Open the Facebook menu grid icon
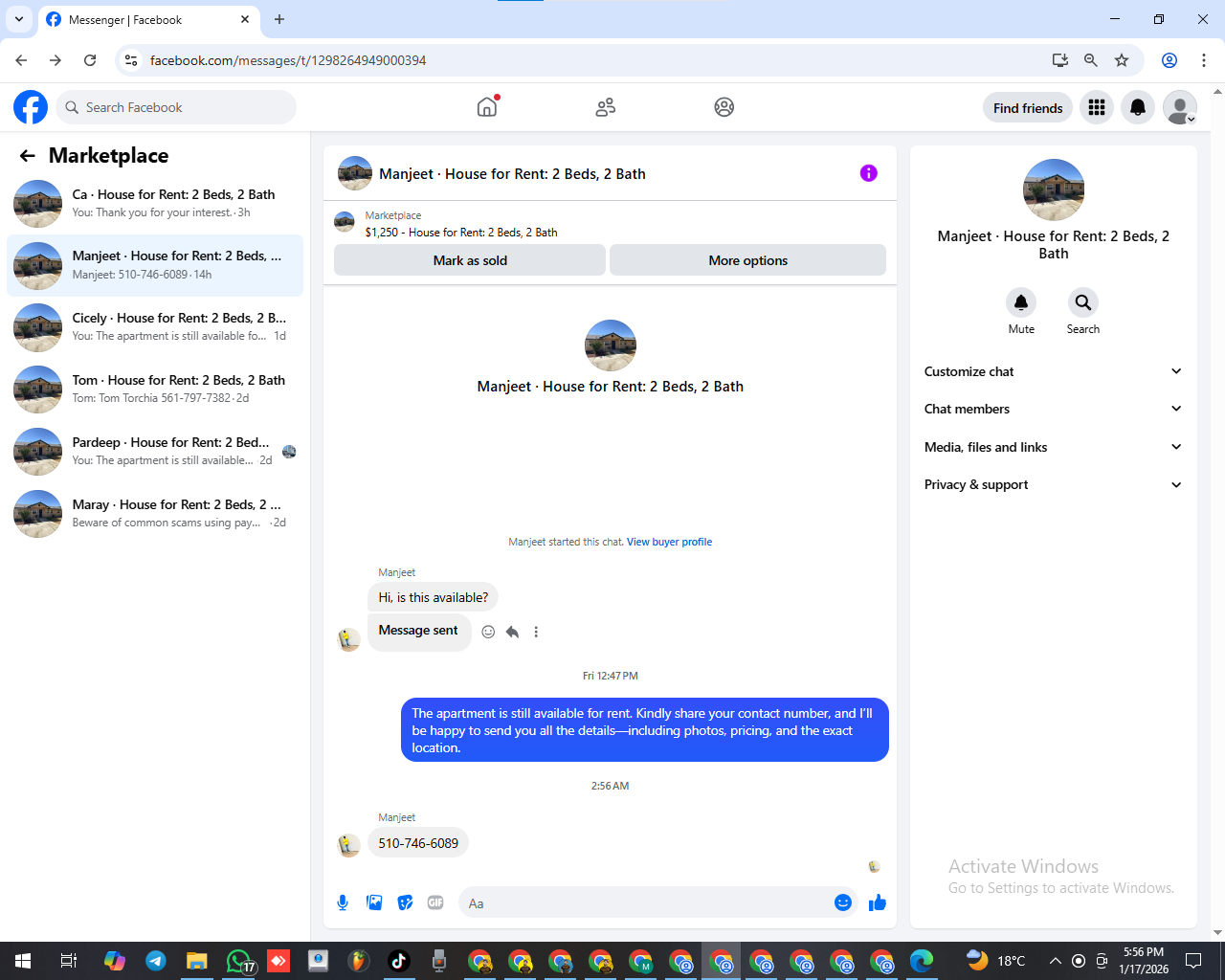The image size is (1225, 980). (1097, 107)
